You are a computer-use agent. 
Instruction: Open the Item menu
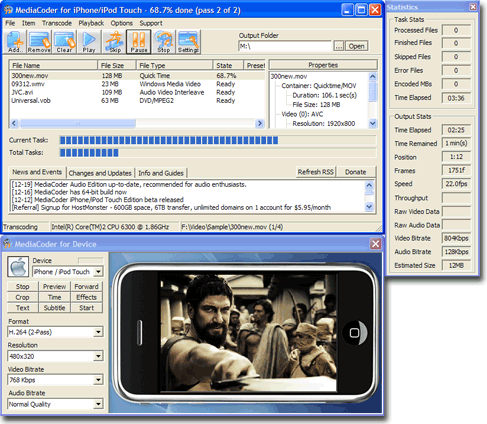(28, 23)
